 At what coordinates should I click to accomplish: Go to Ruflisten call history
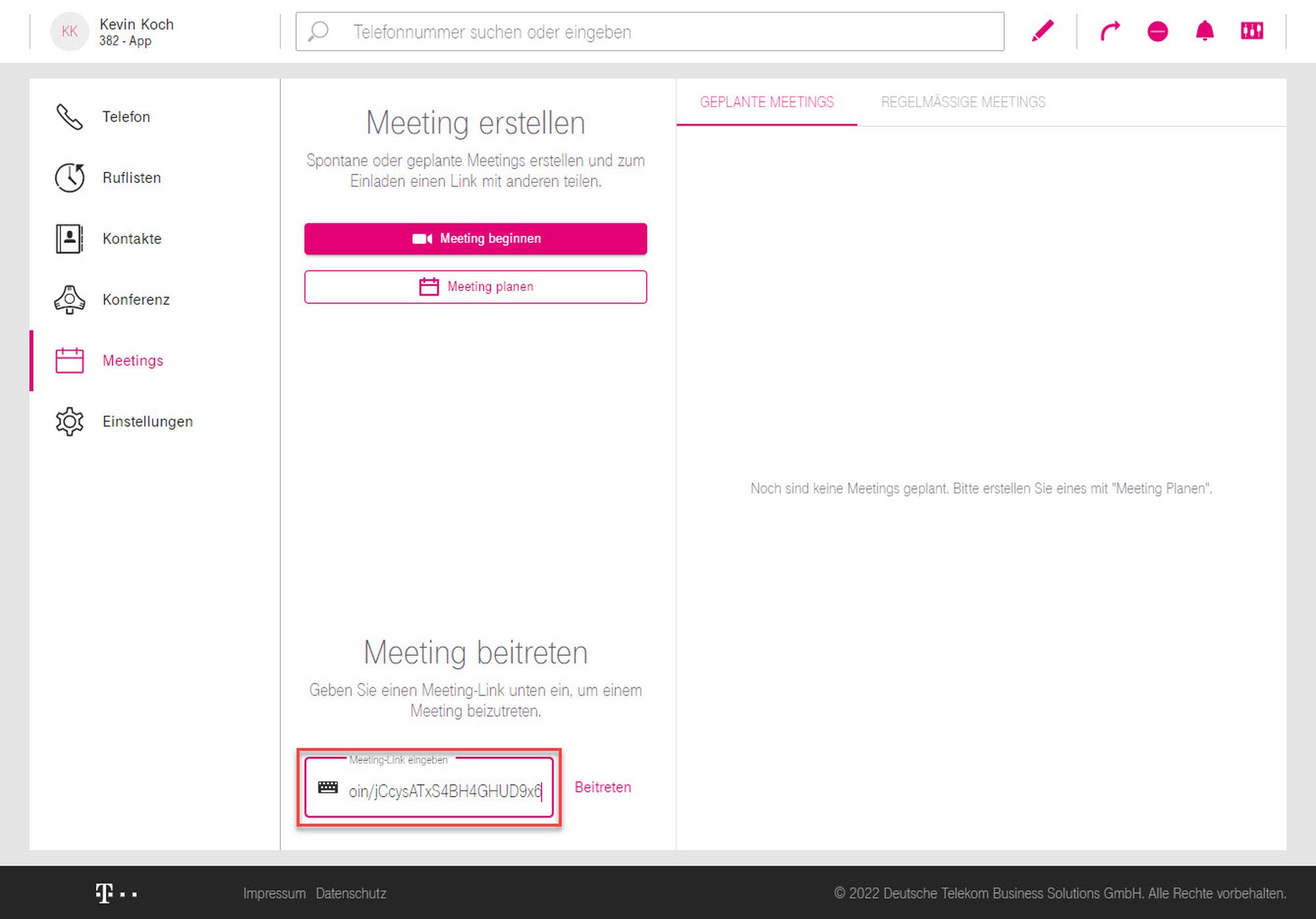click(131, 178)
